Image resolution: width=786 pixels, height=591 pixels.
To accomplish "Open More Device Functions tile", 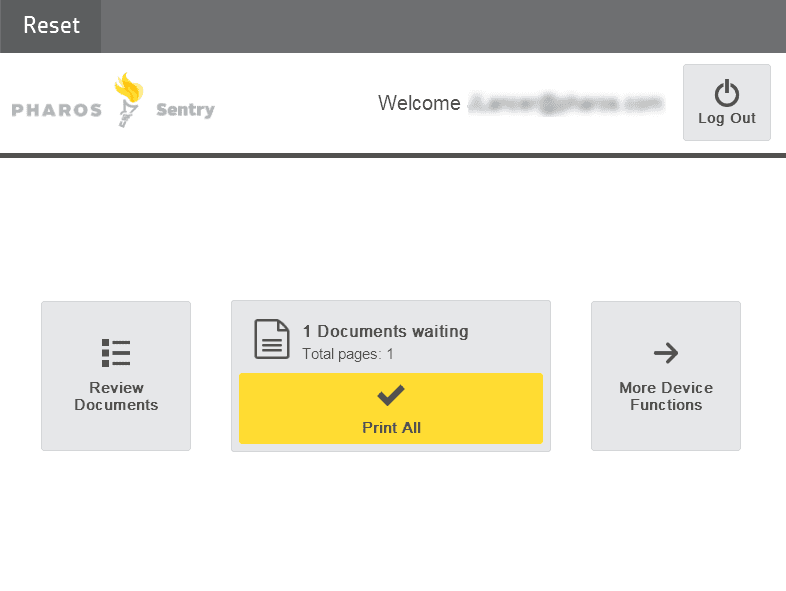I will pos(666,376).
